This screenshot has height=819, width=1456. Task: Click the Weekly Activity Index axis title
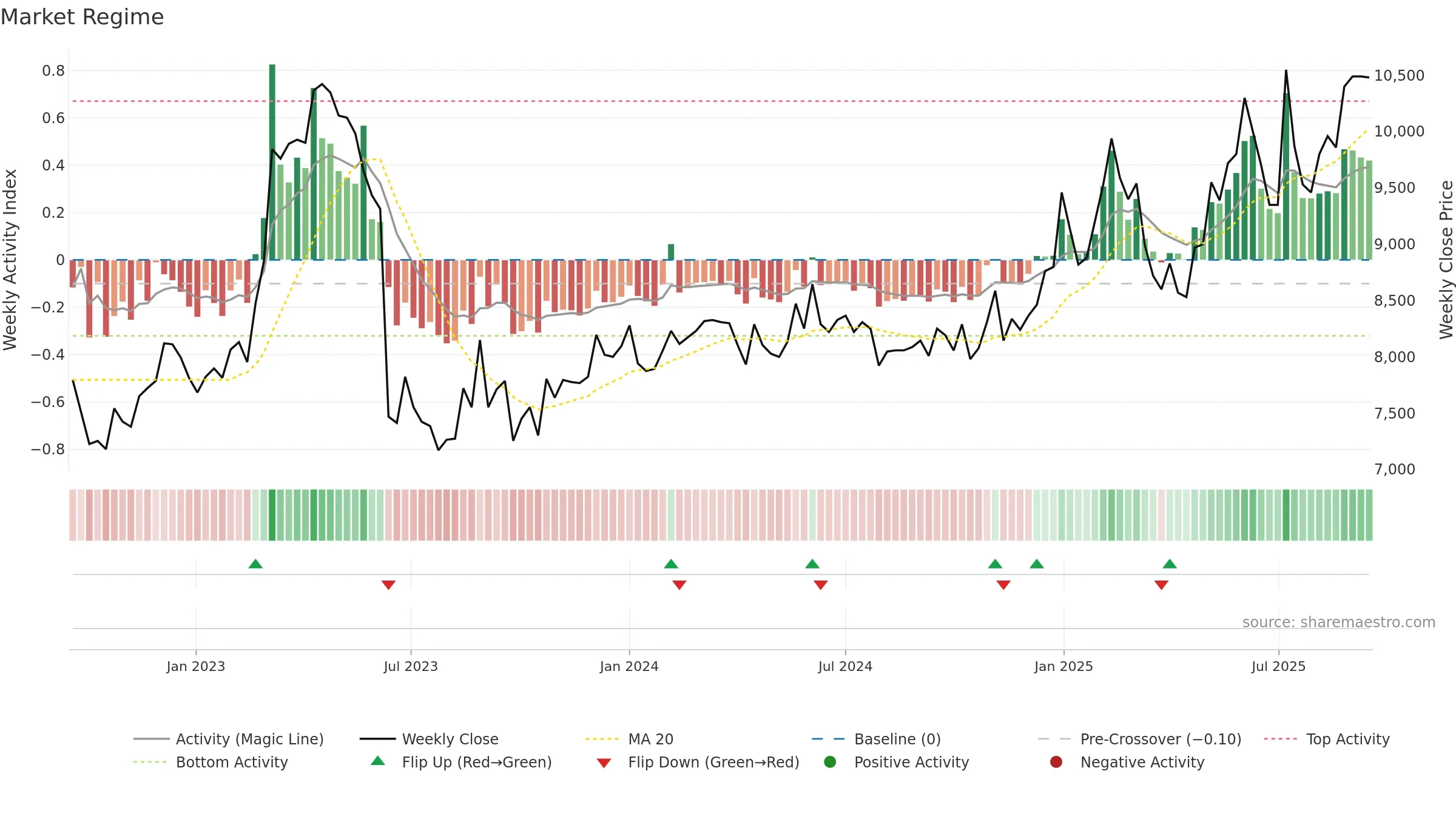coord(10,260)
